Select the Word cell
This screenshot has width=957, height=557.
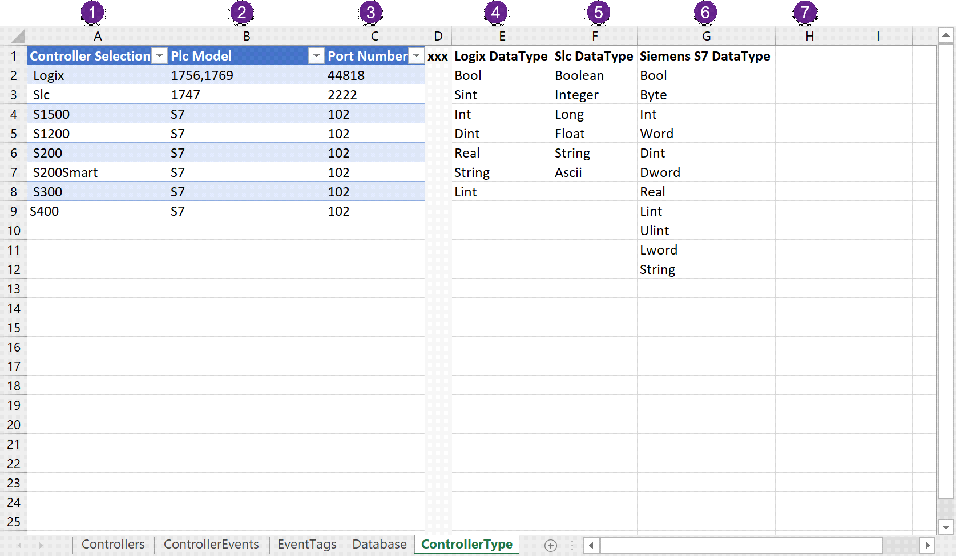[706, 134]
